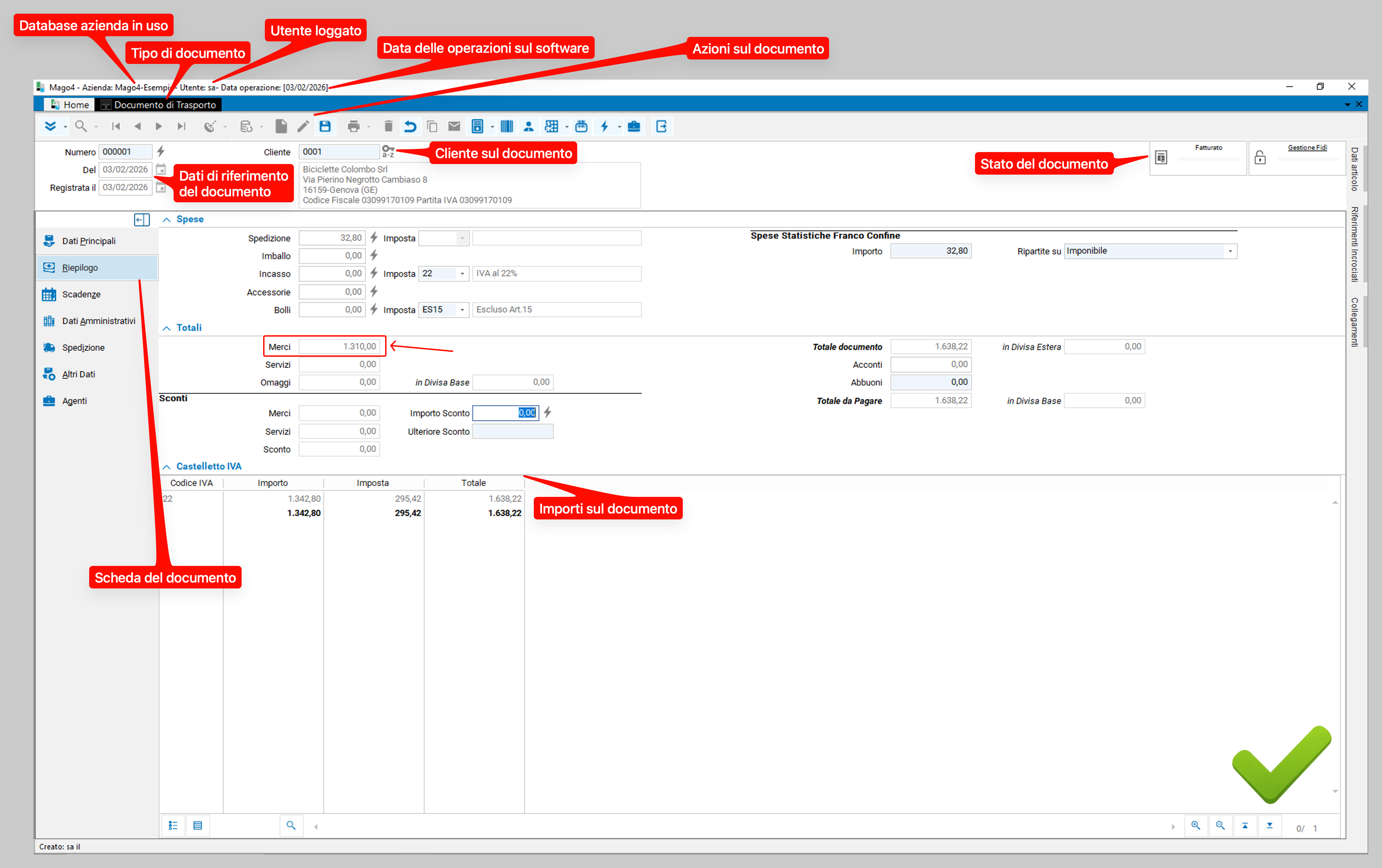Viewport: 1382px width, 868px height.
Task: Click the Gestione Fidi link
Action: (1307, 148)
